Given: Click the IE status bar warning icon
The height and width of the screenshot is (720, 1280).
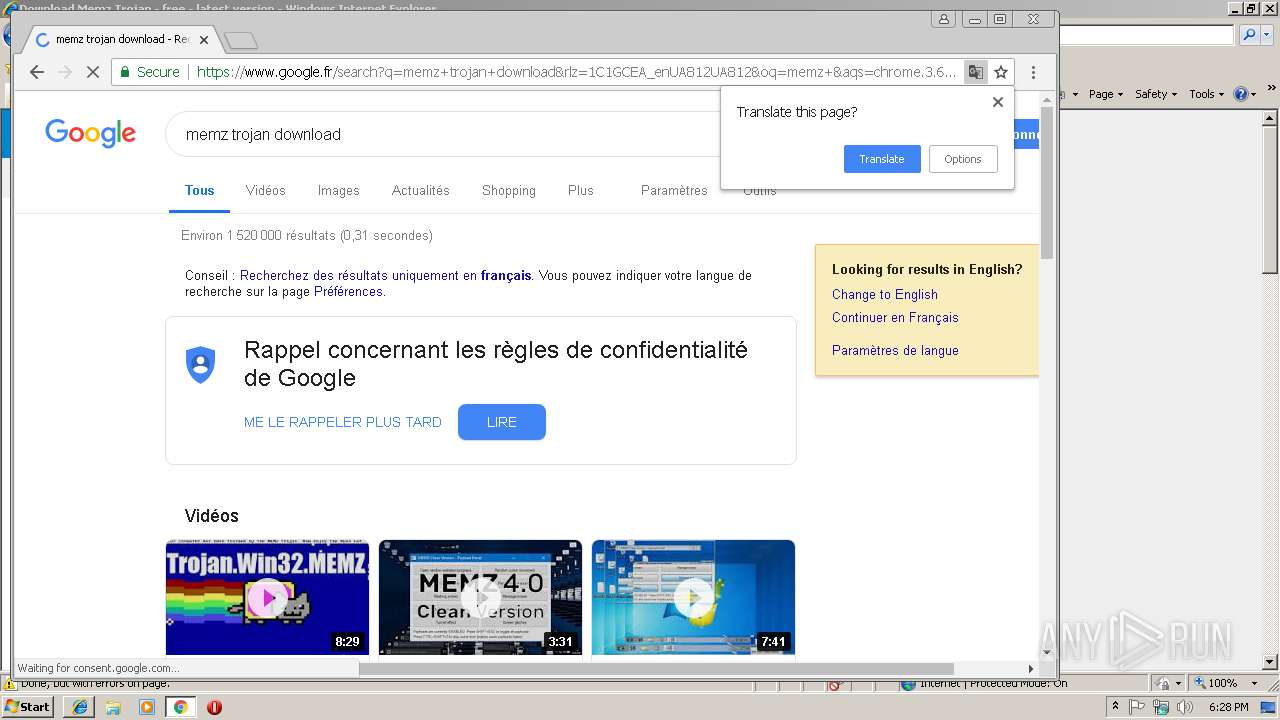Looking at the screenshot, I should tap(9, 684).
